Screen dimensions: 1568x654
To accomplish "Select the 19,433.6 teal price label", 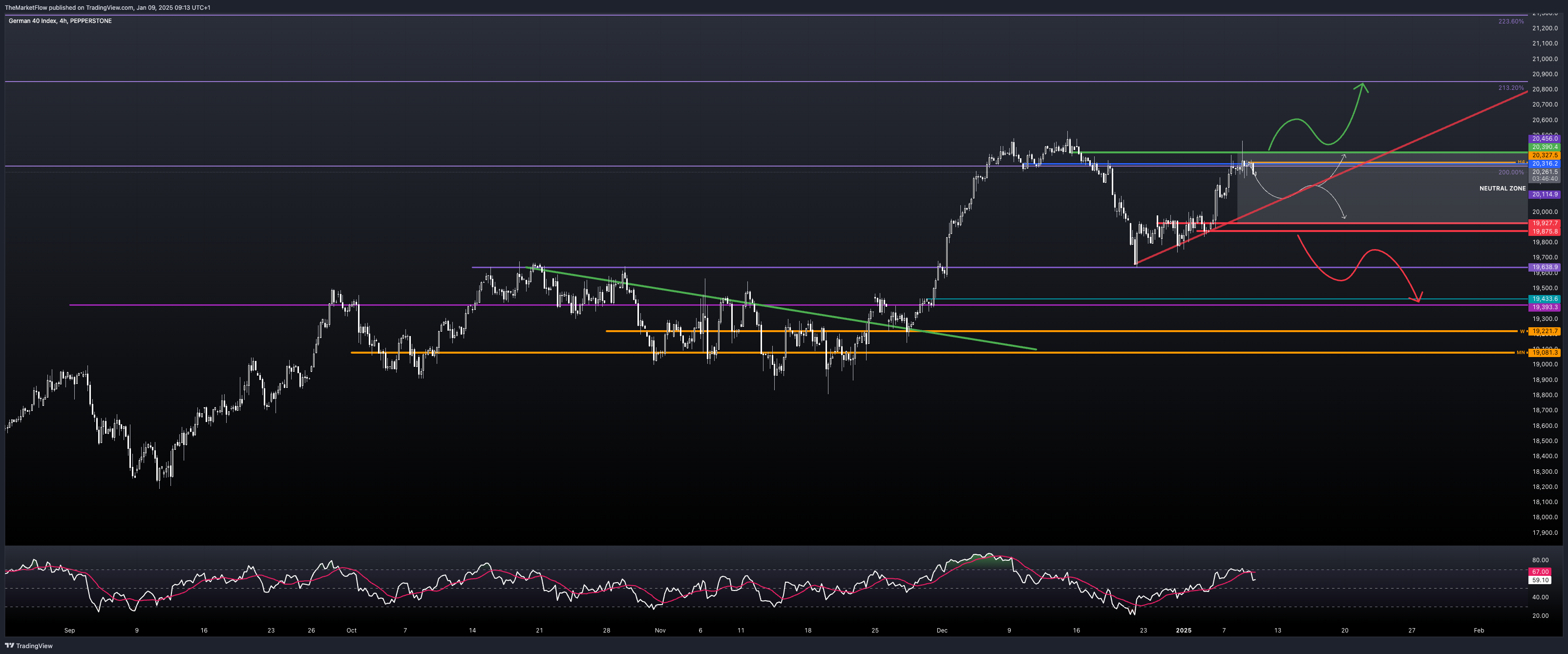I will point(1545,299).
